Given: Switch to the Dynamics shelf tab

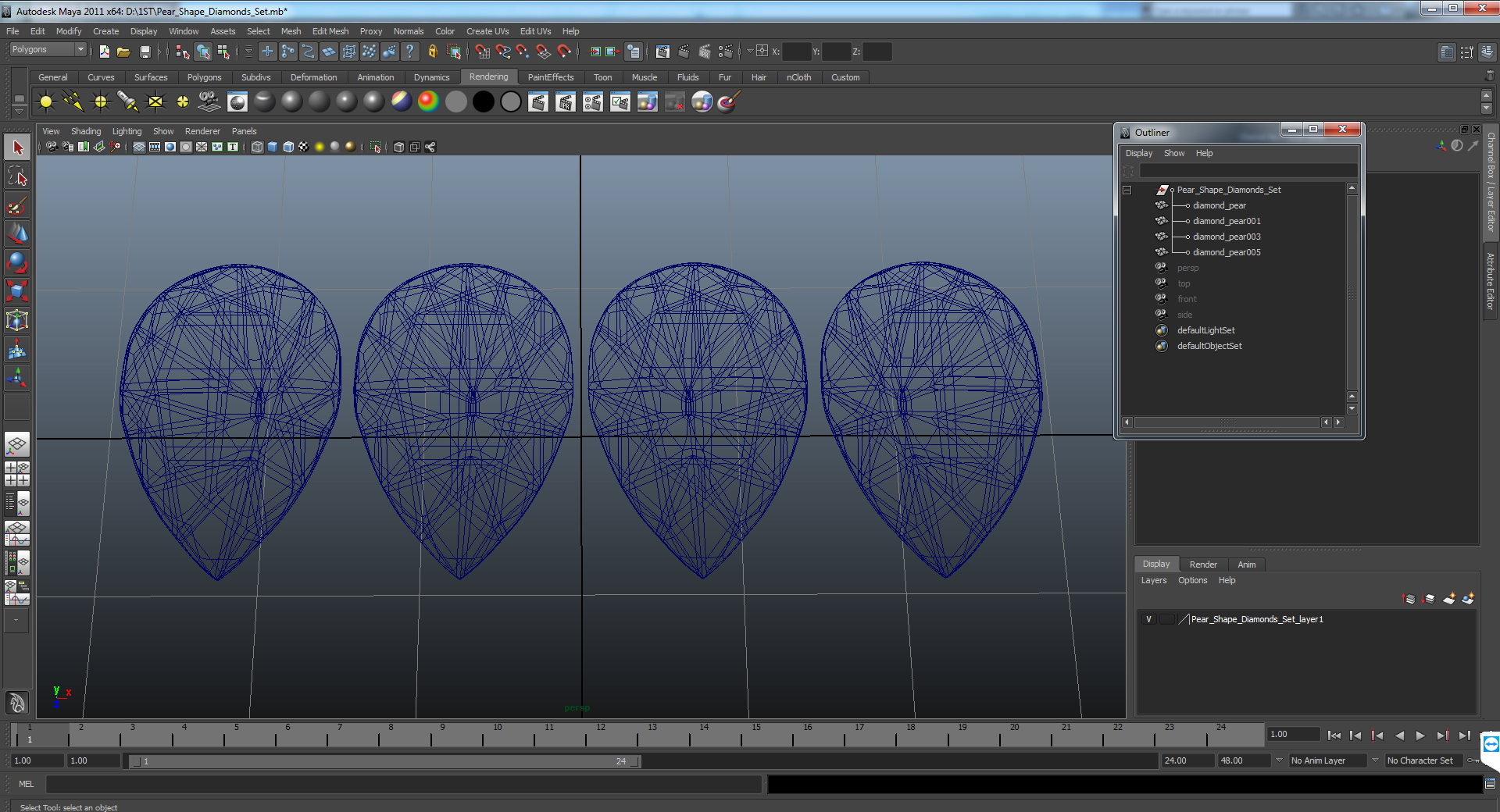Looking at the screenshot, I should coord(431,77).
